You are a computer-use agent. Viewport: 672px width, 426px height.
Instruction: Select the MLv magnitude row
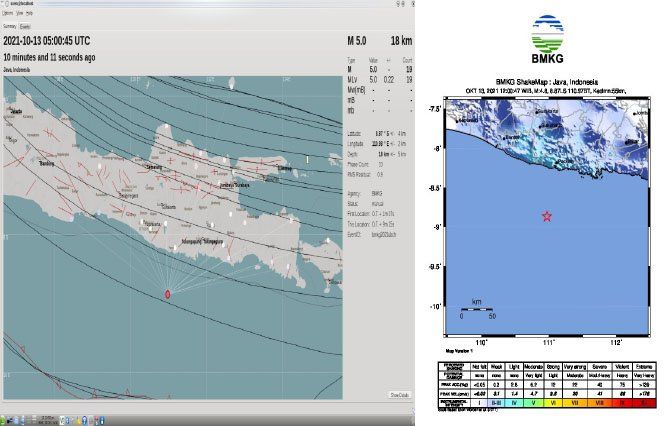point(350,79)
